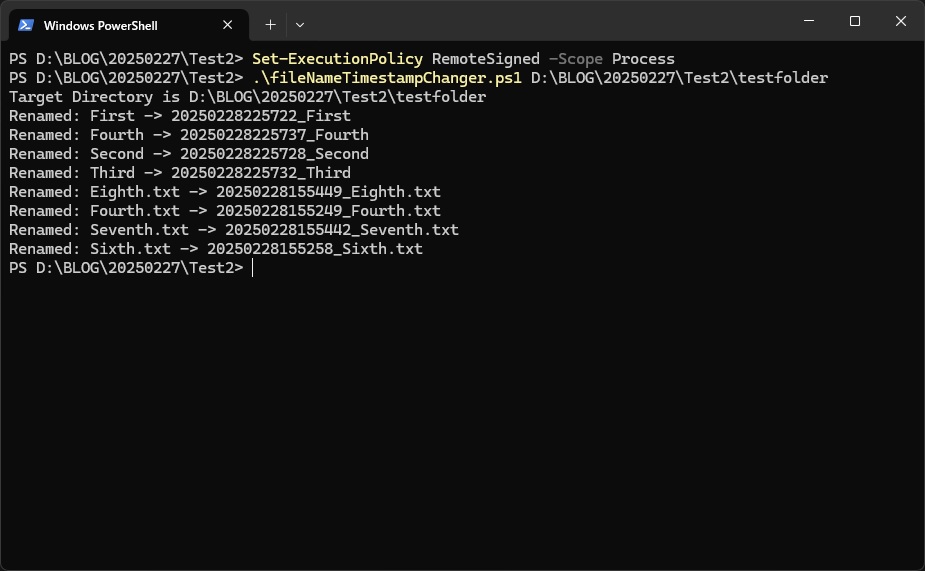Click the fileNameTimestampChanger.ps1 command text

click(x=387, y=78)
